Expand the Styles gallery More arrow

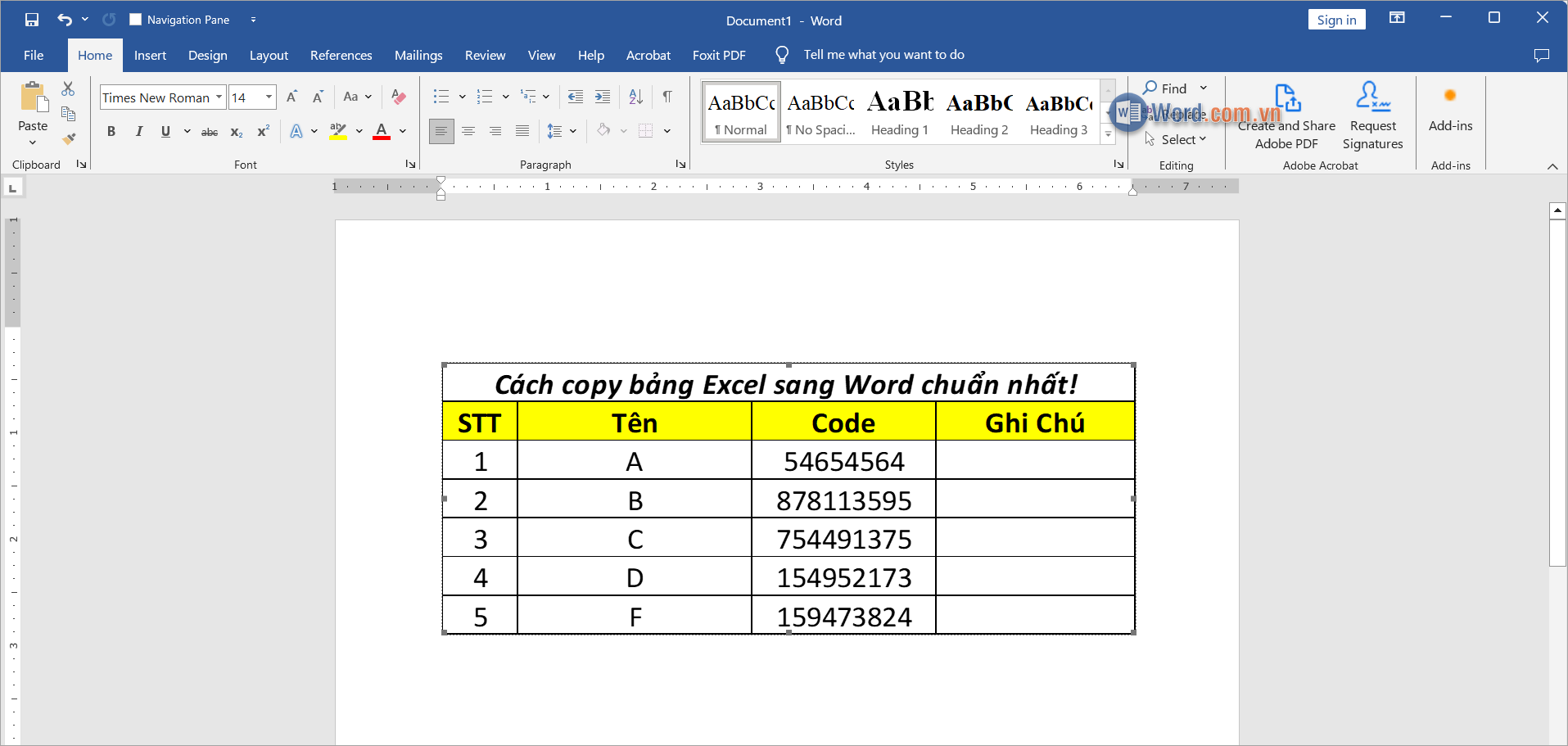(x=1108, y=135)
